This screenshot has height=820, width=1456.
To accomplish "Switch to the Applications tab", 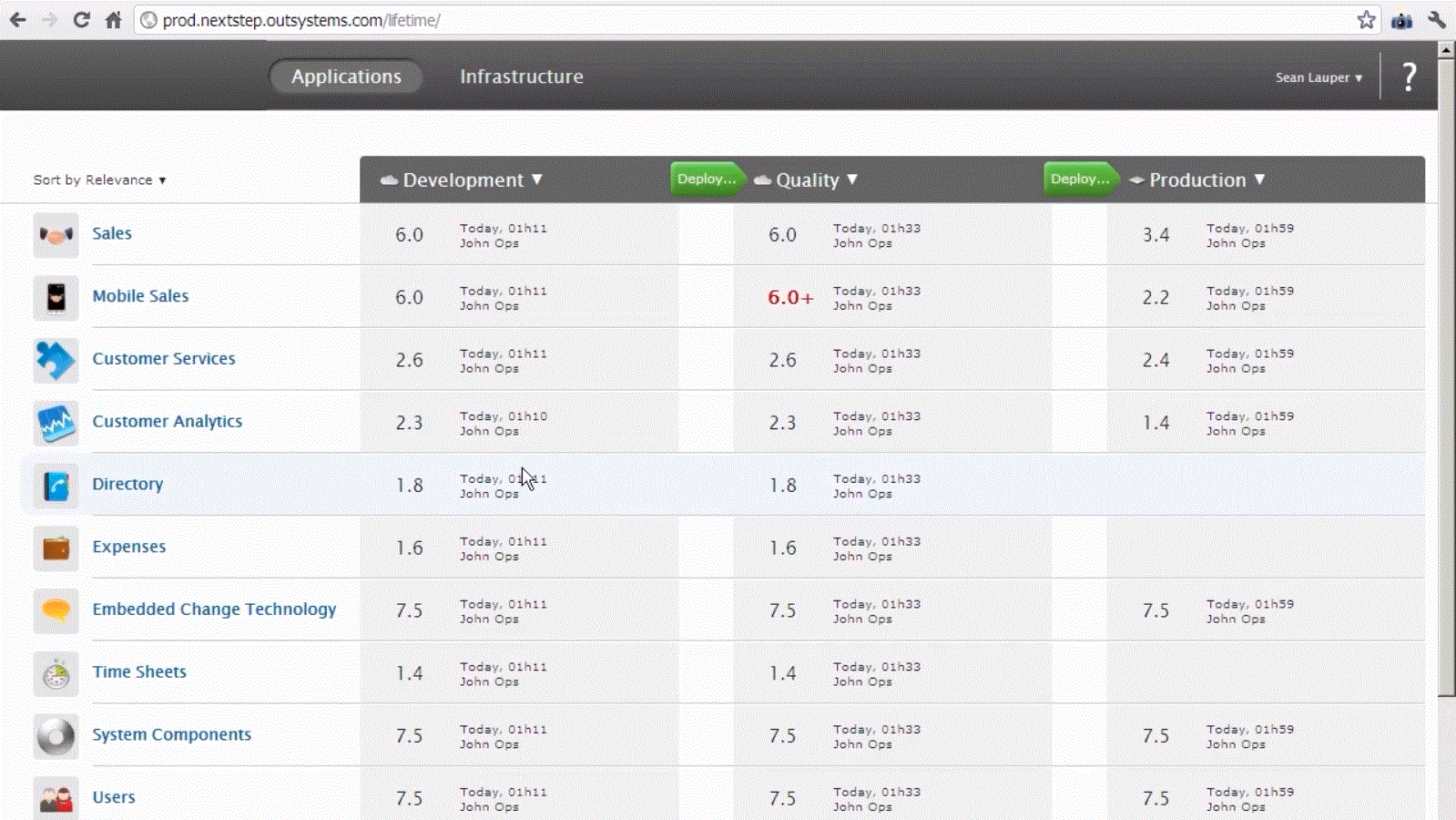I will pos(346,77).
